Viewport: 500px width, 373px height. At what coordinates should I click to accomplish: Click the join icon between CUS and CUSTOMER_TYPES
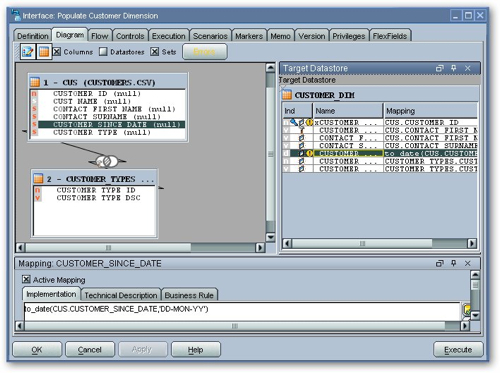click(x=107, y=161)
